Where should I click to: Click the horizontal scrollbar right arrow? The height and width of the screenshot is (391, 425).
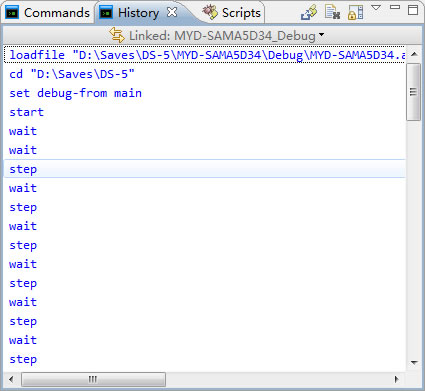point(396,379)
